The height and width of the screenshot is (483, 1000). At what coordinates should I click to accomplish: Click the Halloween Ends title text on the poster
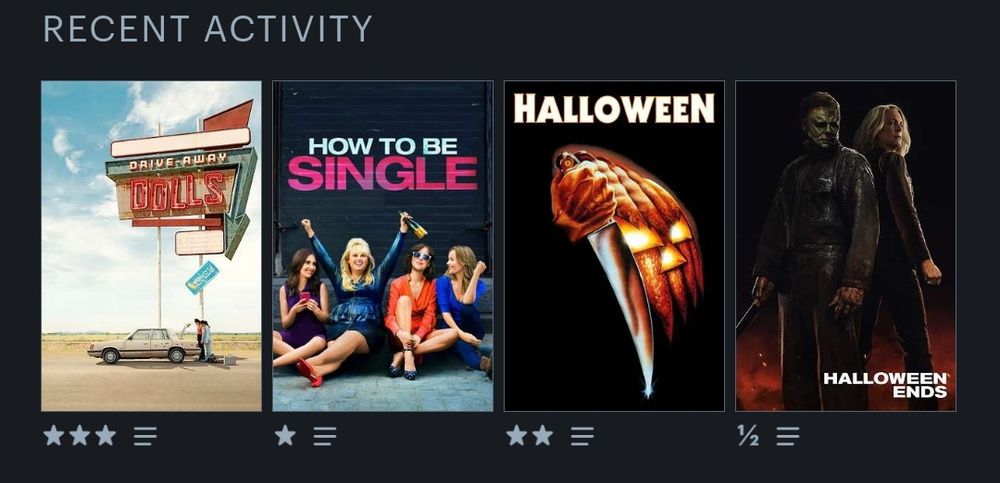pyautogui.click(x=885, y=385)
